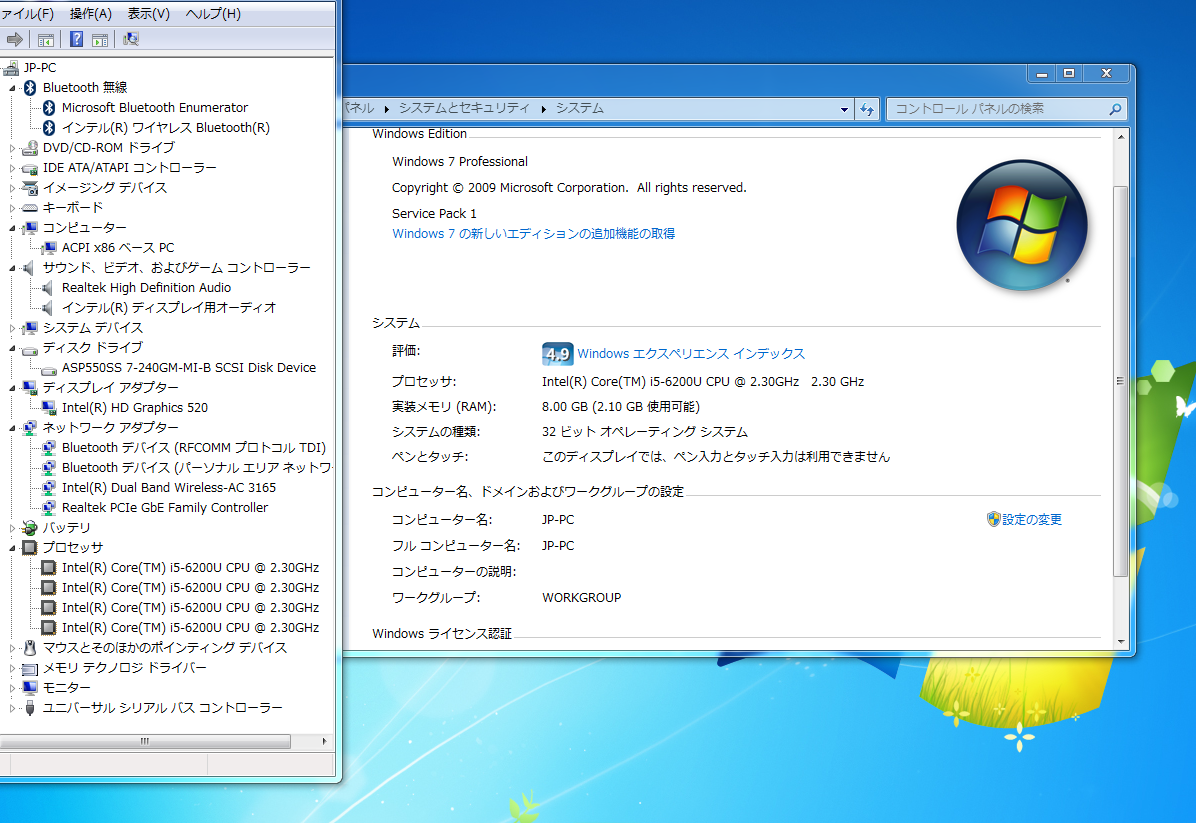Click the 設定の変更 link
Image resolution: width=1196 pixels, height=823 pixels.
point(1031,519)
